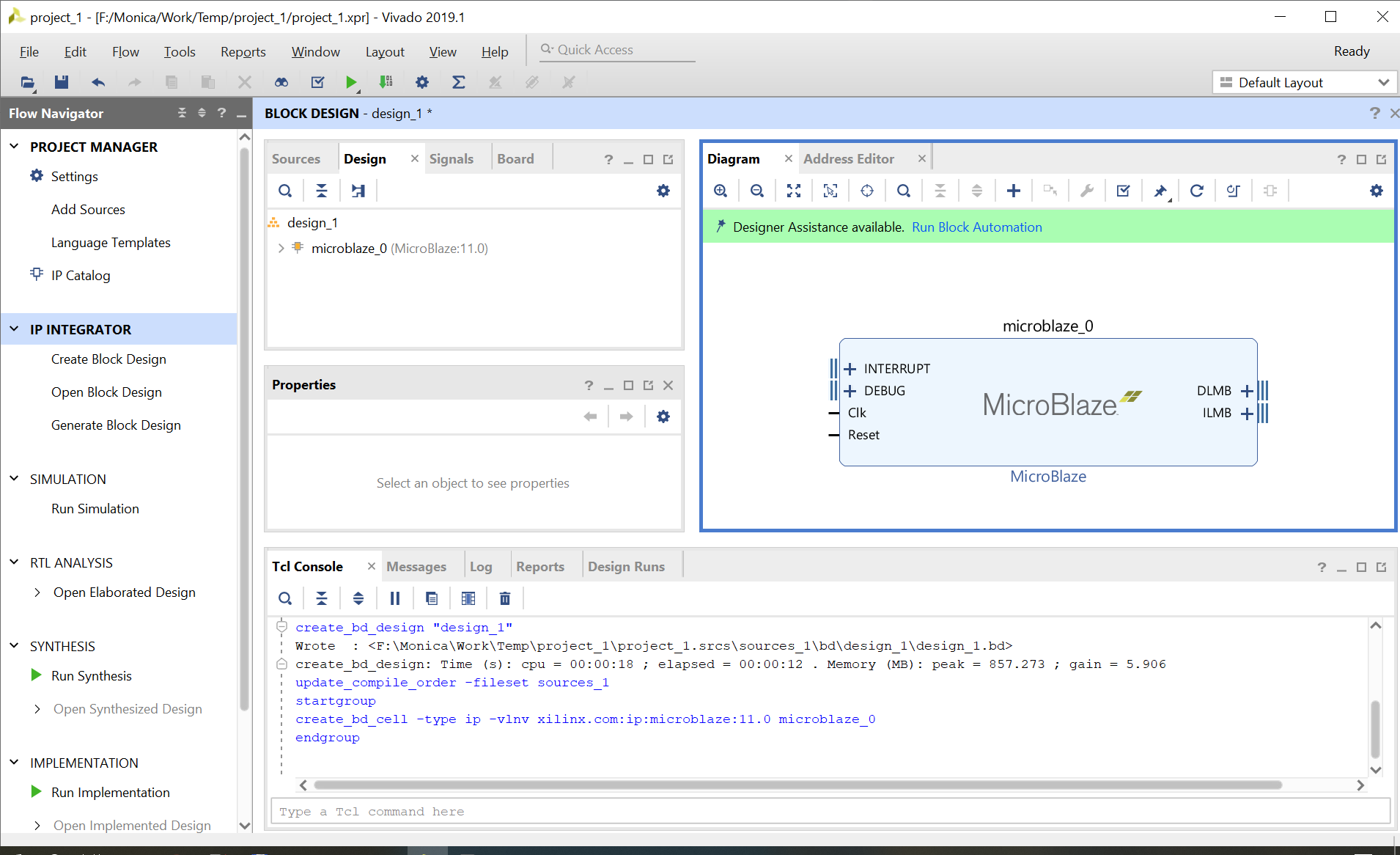Click the Tcl command input field
The height and width of the screenshot is (855, 1400).
(x=830, y=812)
